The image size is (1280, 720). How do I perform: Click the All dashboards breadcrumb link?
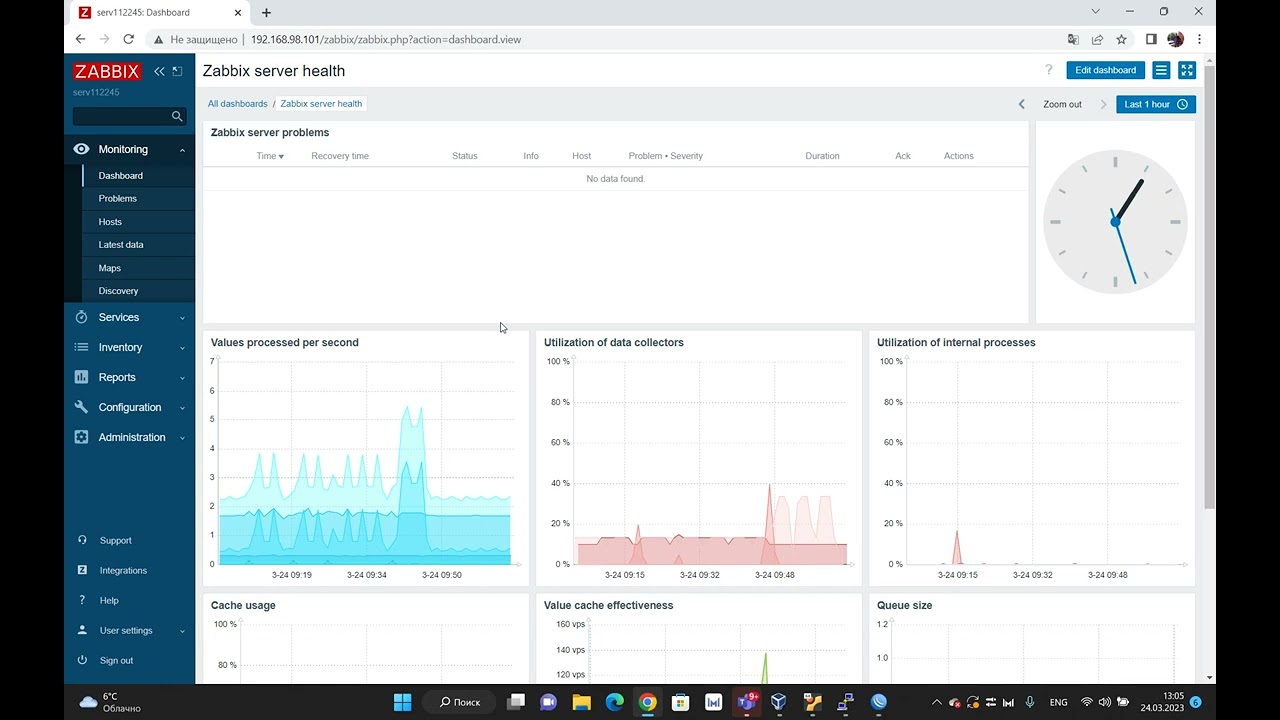pos(238,104)
